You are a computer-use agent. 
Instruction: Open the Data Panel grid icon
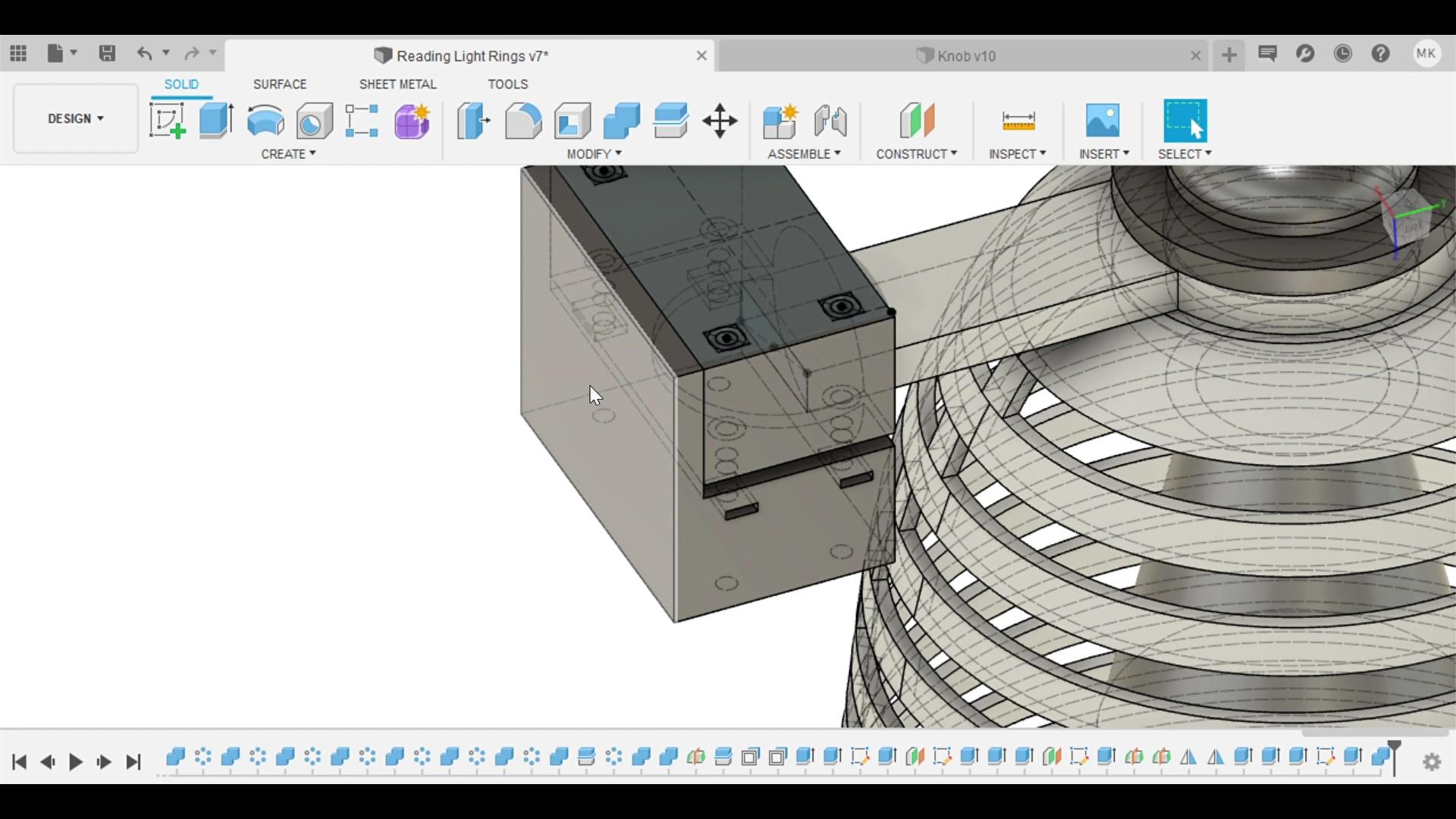click(18, 53)
